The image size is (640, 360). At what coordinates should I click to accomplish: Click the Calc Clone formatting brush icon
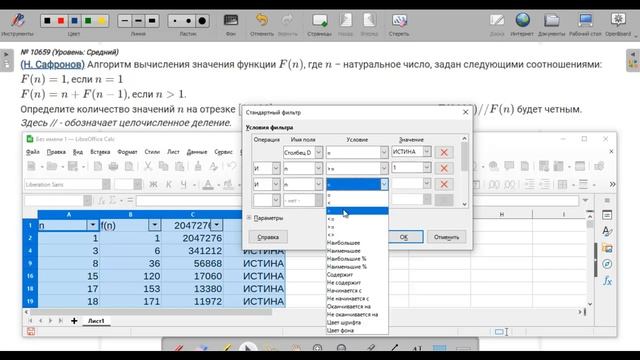(x=198, y=166)
